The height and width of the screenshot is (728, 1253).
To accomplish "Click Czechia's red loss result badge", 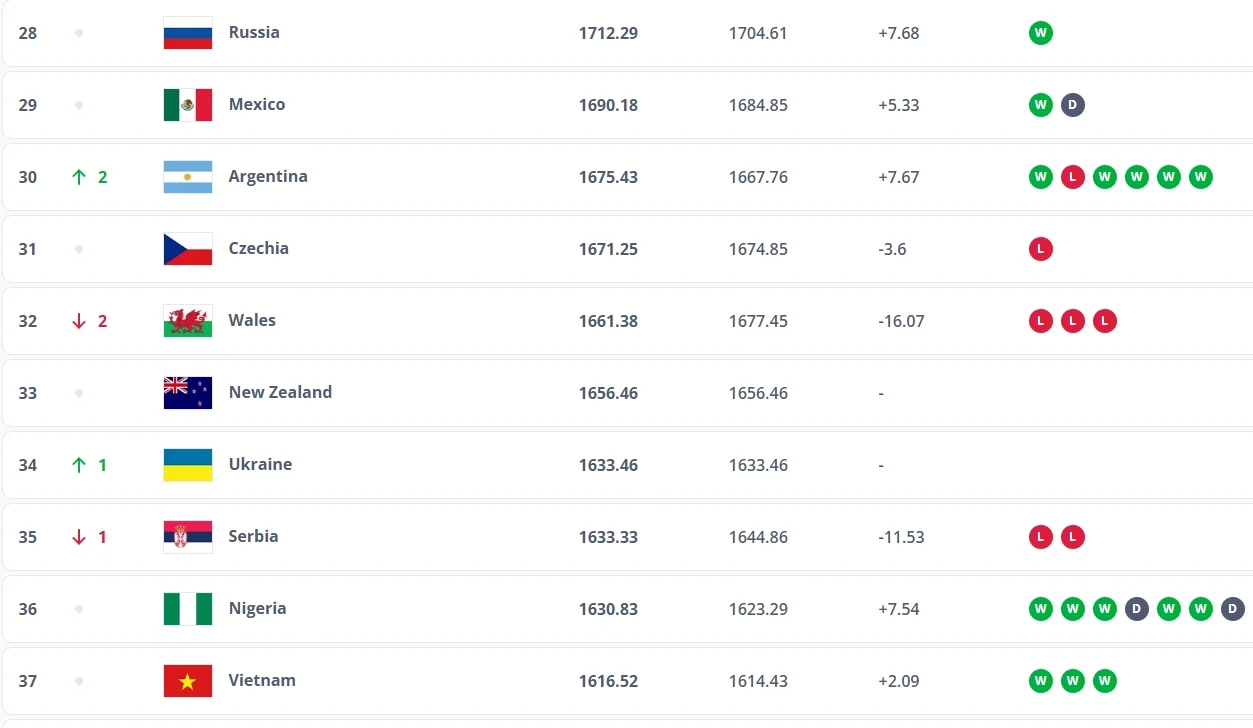I will (1041, 249).
